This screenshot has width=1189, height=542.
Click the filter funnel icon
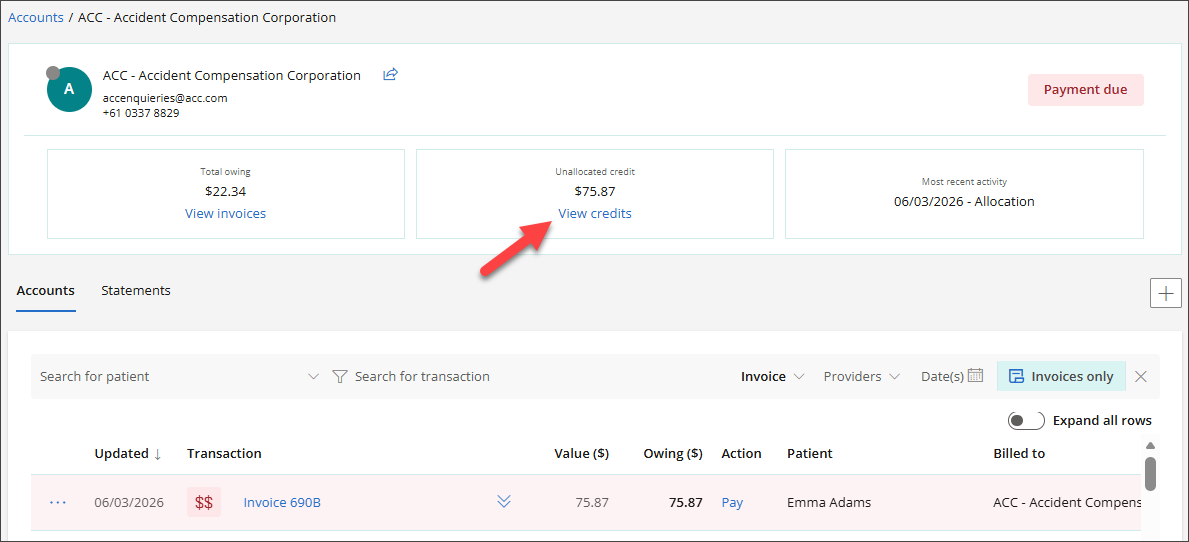tap(340, 377)
